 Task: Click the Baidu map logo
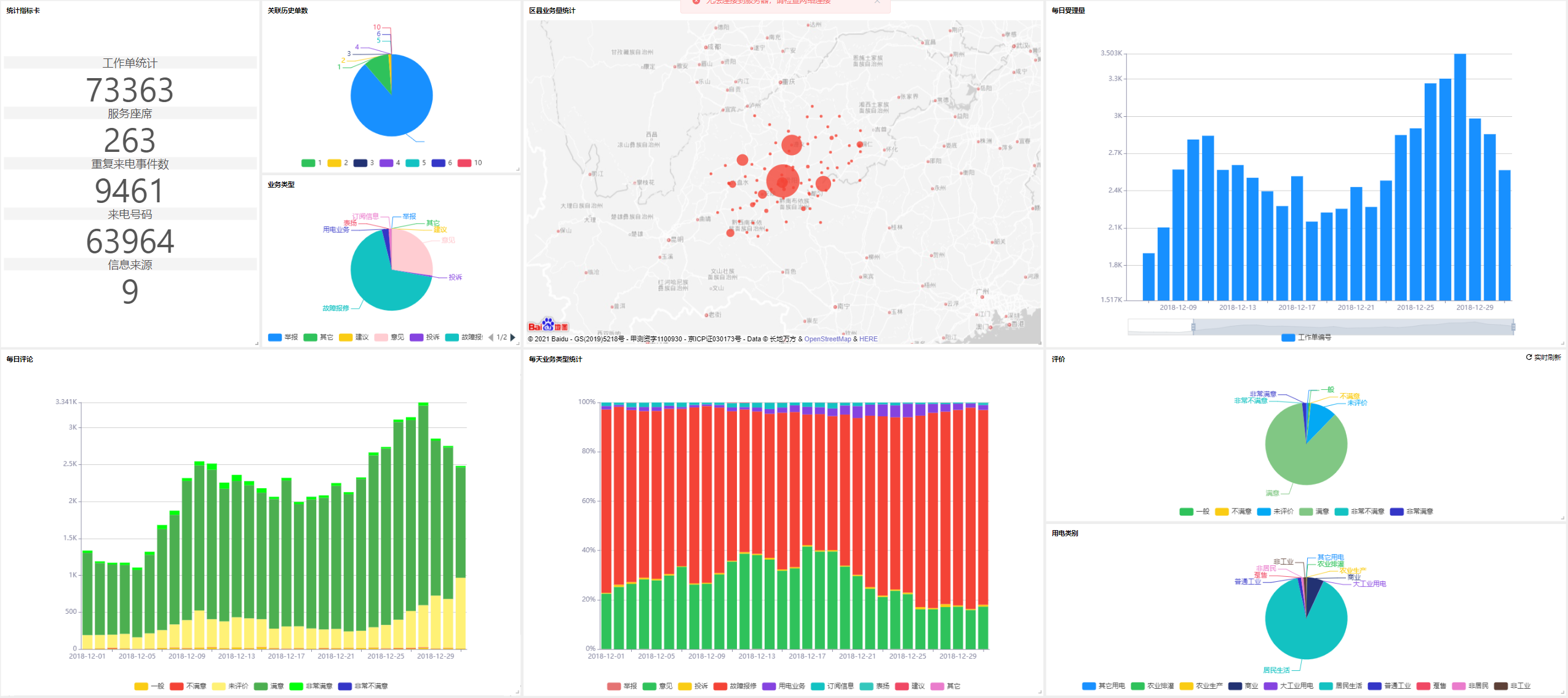pos(547,325)
